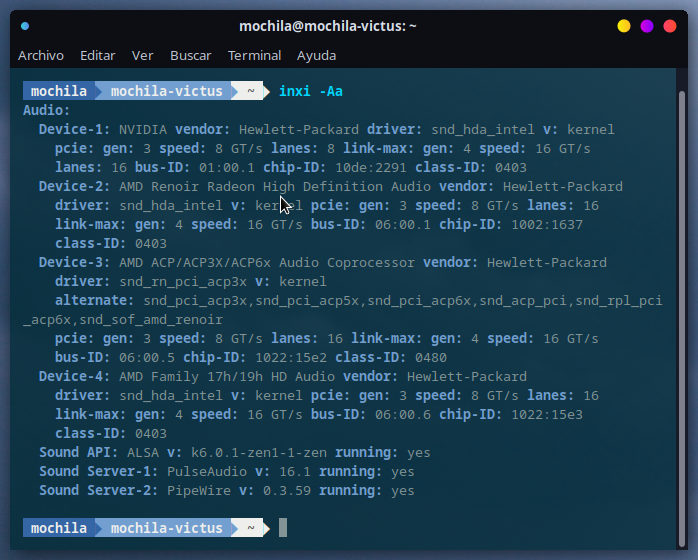This screenshot has width=698, height=560.
Task: Click the purple maximize window button
Action: point(647,26)
